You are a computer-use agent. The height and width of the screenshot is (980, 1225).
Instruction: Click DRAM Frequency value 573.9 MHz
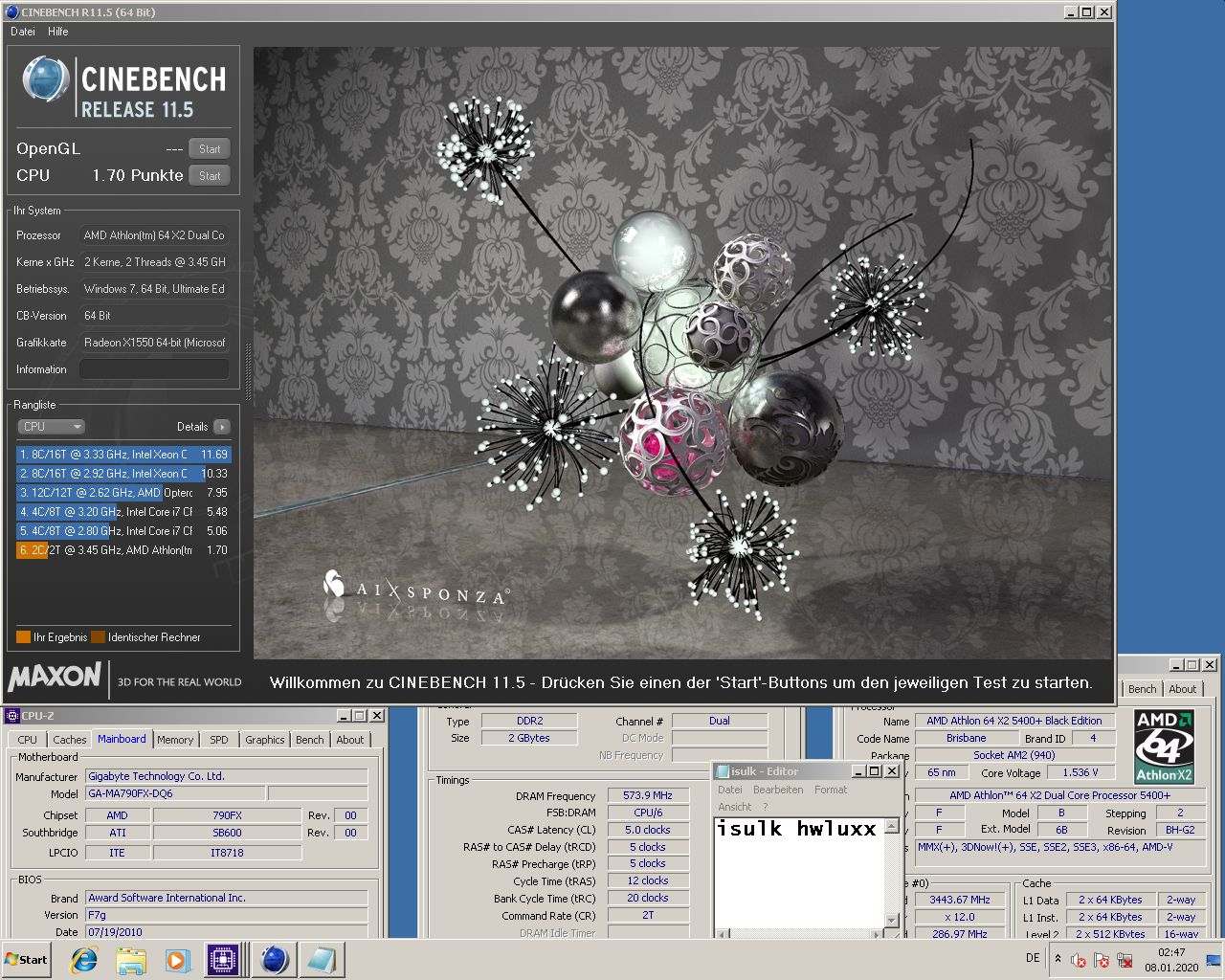648,795
